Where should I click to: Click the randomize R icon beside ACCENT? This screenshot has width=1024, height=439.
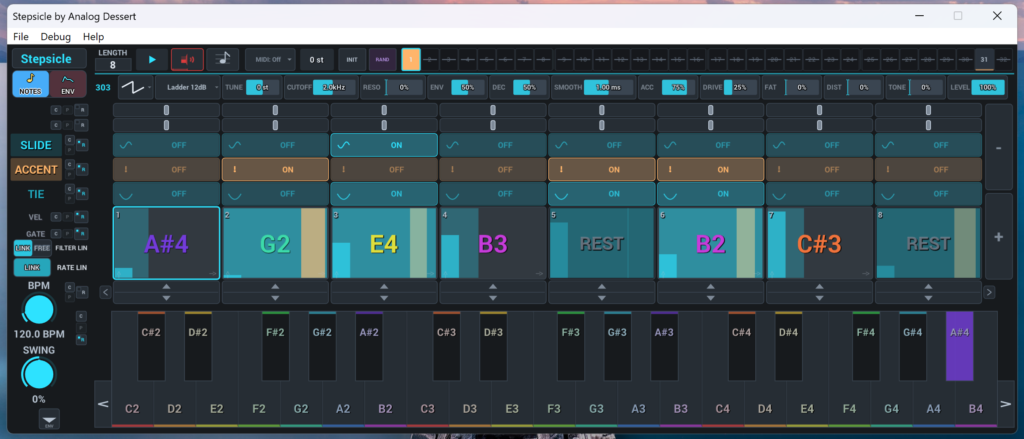pos(82,170)
